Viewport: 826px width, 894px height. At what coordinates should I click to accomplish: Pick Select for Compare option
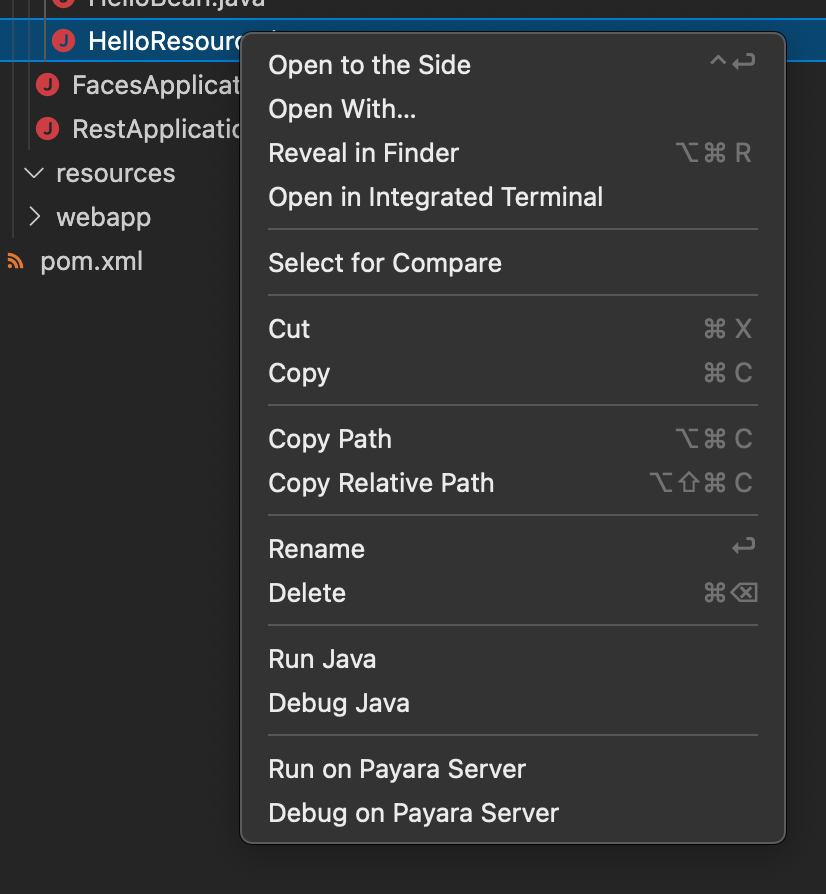point(385,263)
